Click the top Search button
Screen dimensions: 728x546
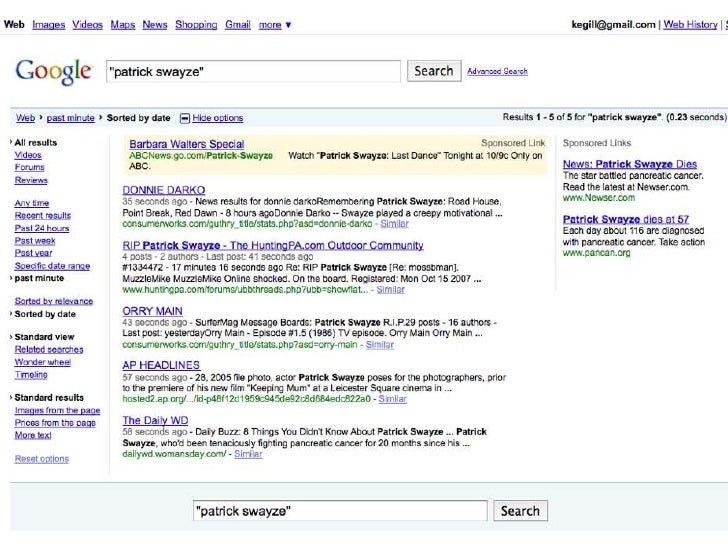click(x=434, y=71)
